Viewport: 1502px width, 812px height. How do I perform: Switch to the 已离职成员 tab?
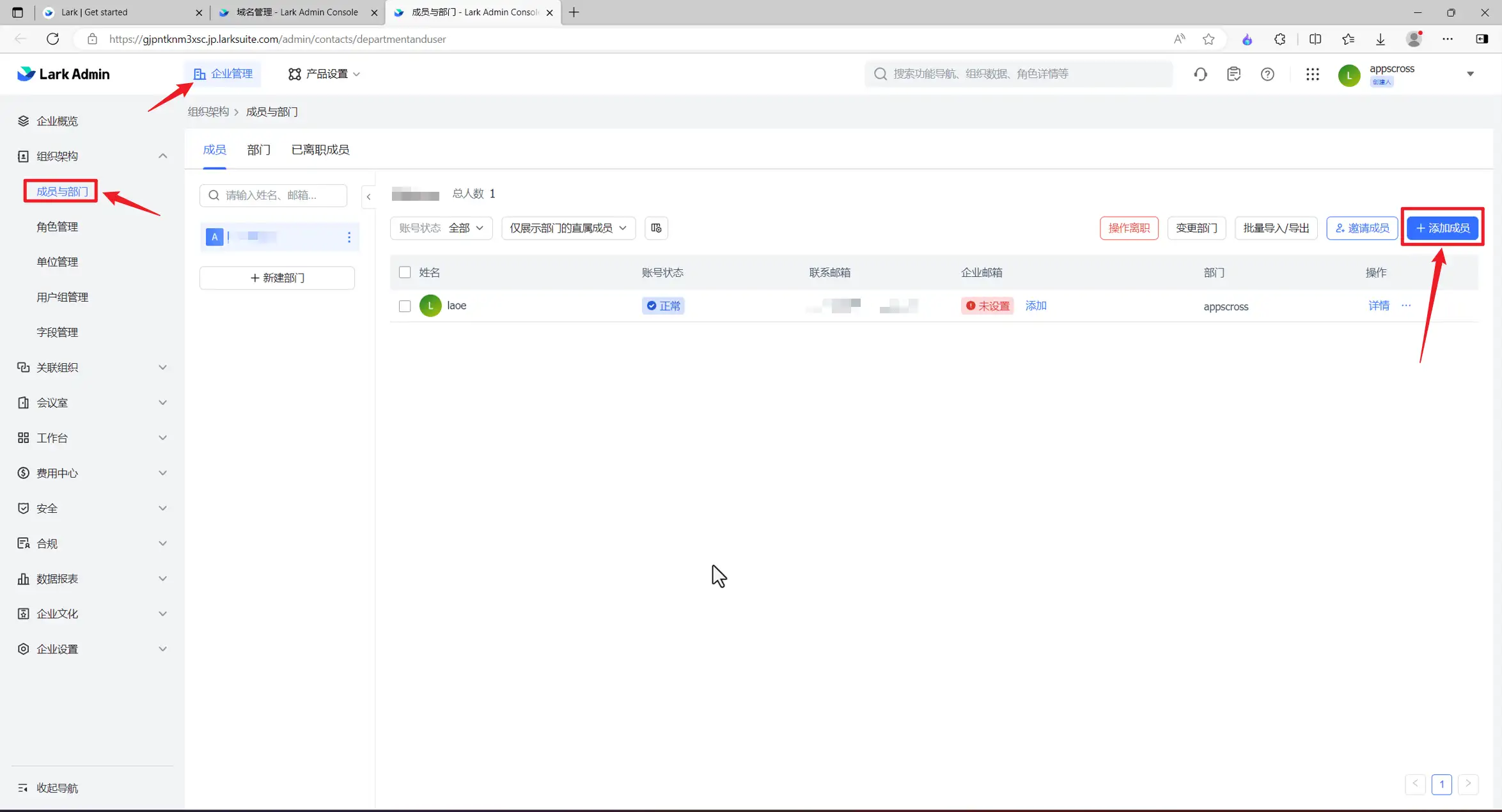click(x=320, y=150)
